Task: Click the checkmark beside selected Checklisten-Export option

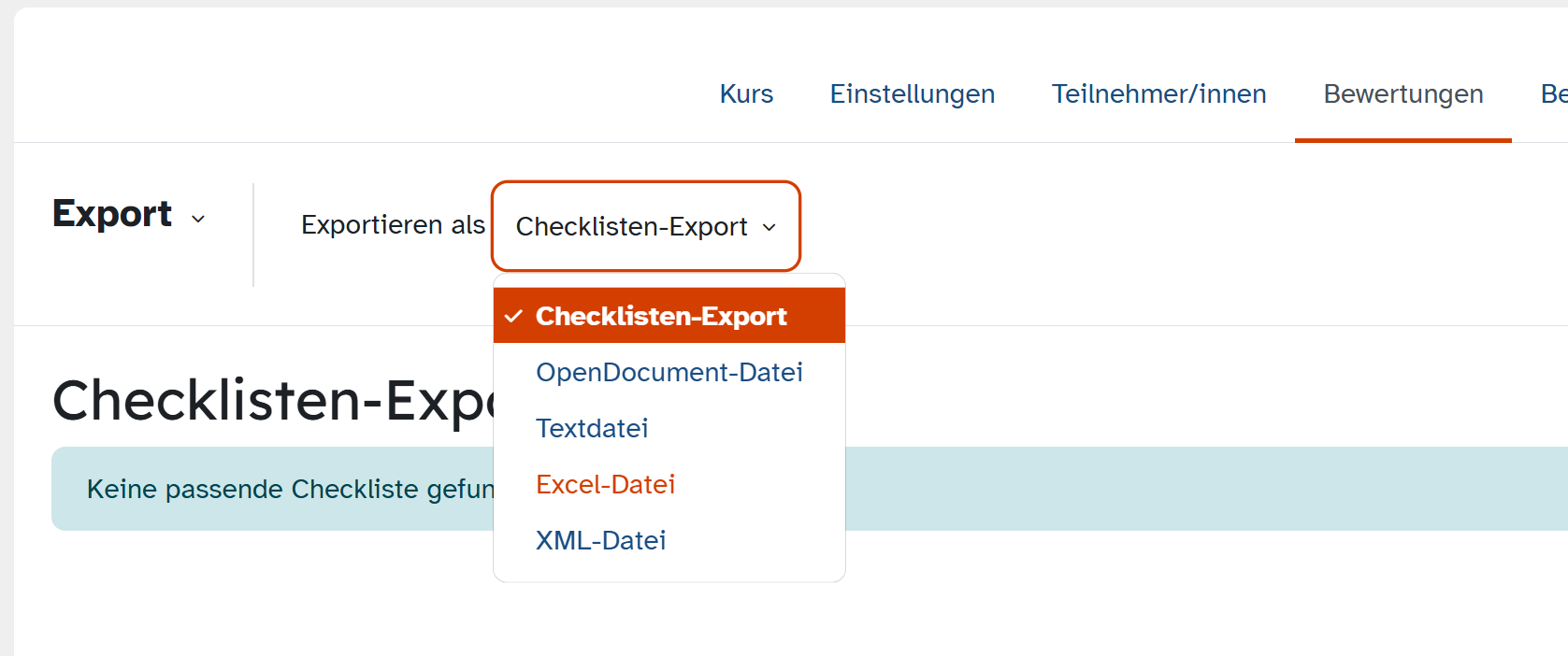Action: pos(513,317)
